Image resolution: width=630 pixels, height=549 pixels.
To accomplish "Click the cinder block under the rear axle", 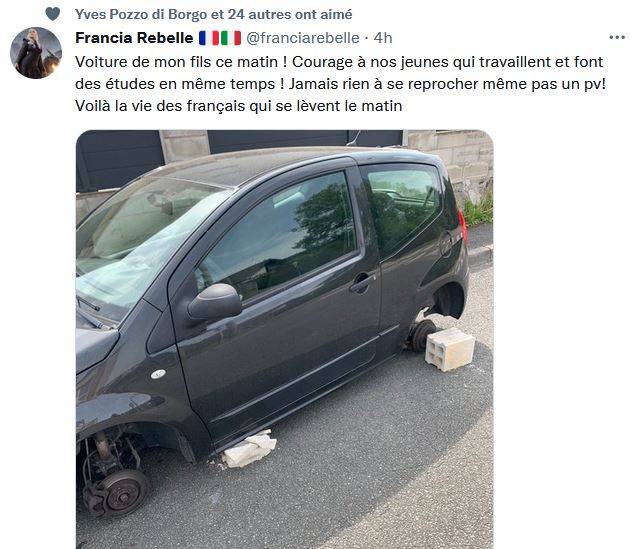I will 450,349.
